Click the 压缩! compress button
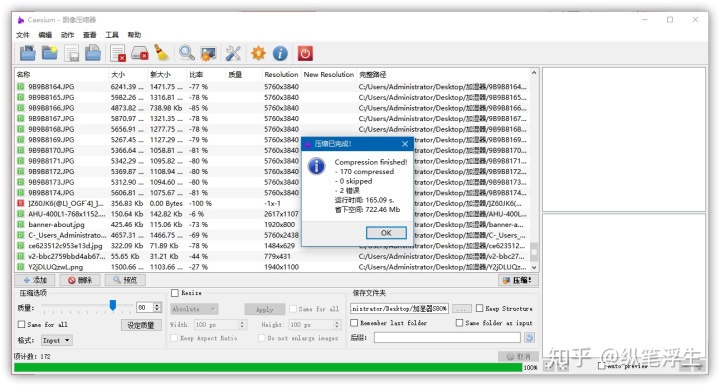Screen dimensions: 720x386 point(518,280)
